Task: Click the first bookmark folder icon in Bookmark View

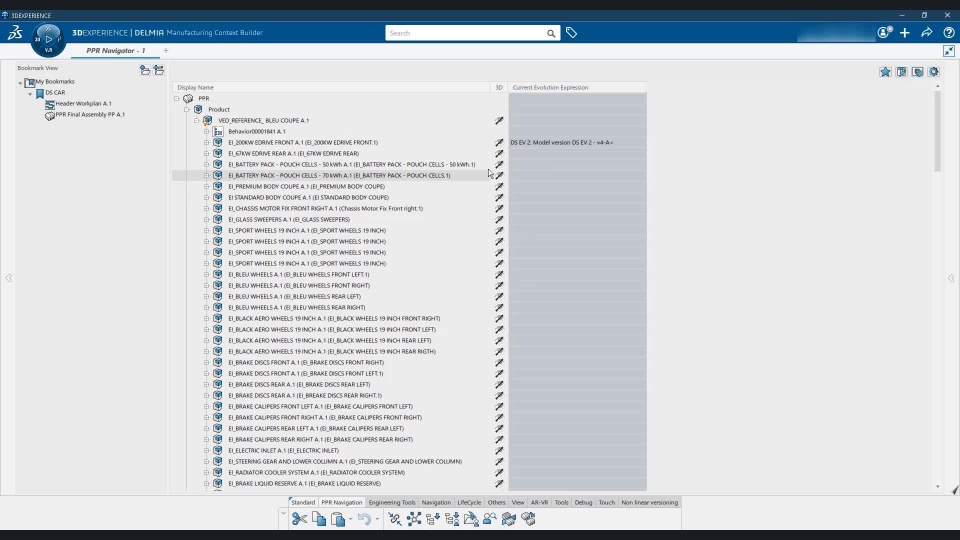Action: (x=145, y=70)
